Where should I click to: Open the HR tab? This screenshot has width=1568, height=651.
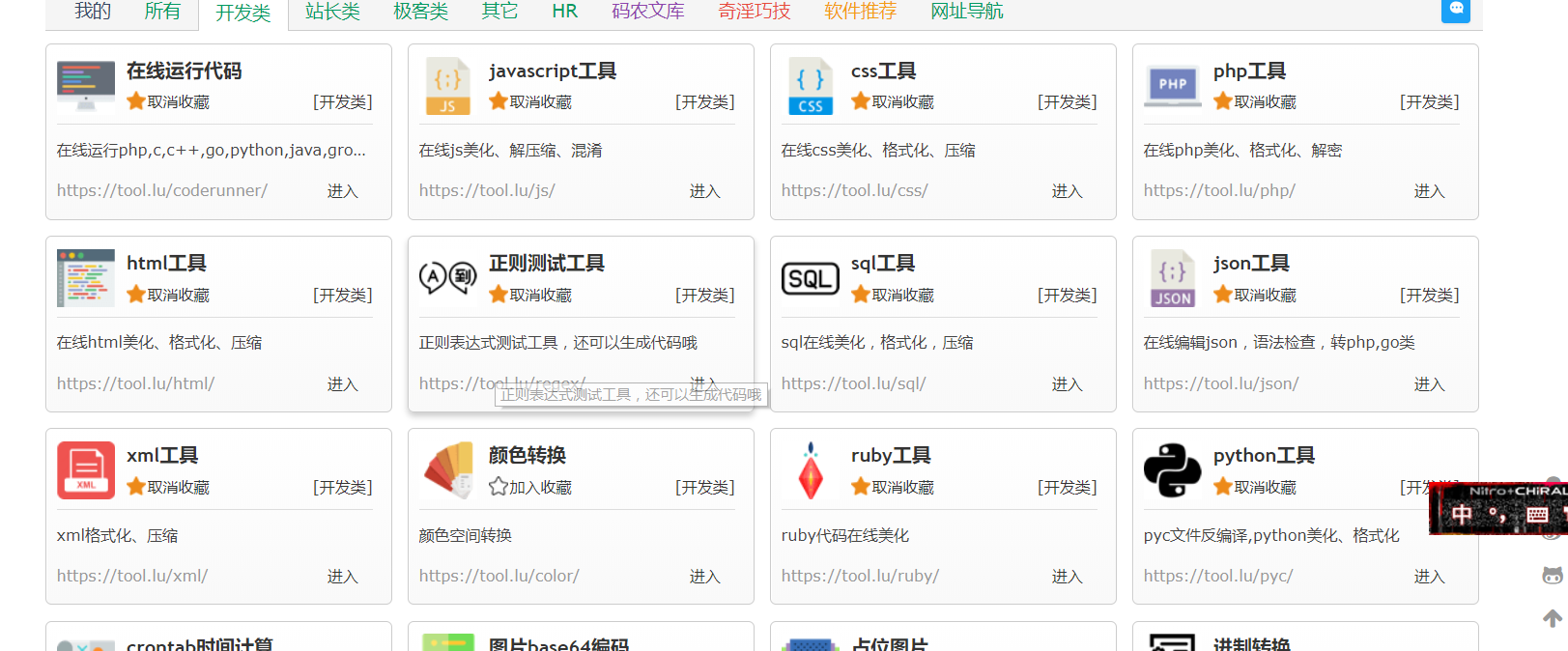565,11
